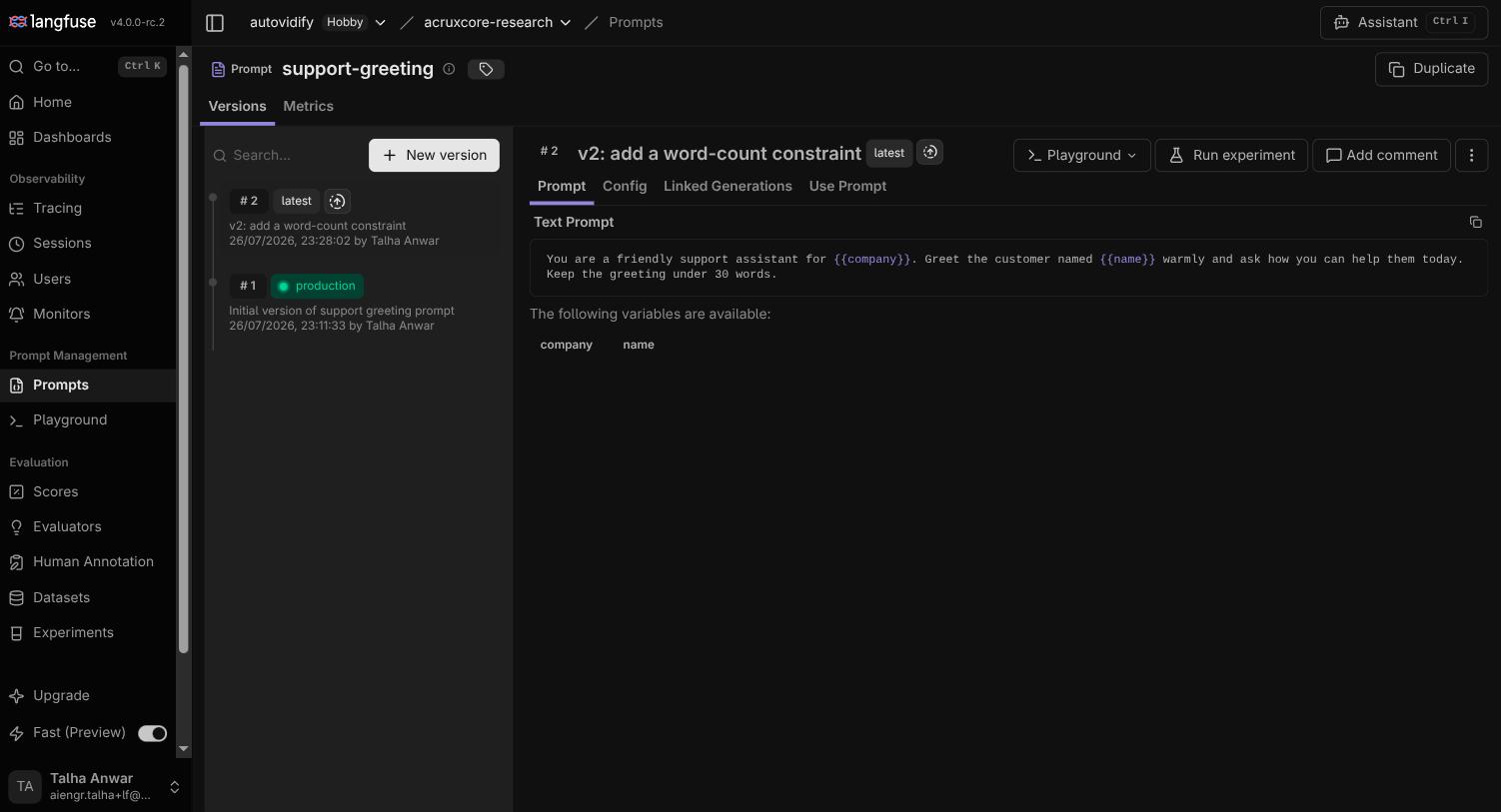Click the New version button
Screen dimensions: 1501x812
(x=434, y=155)
